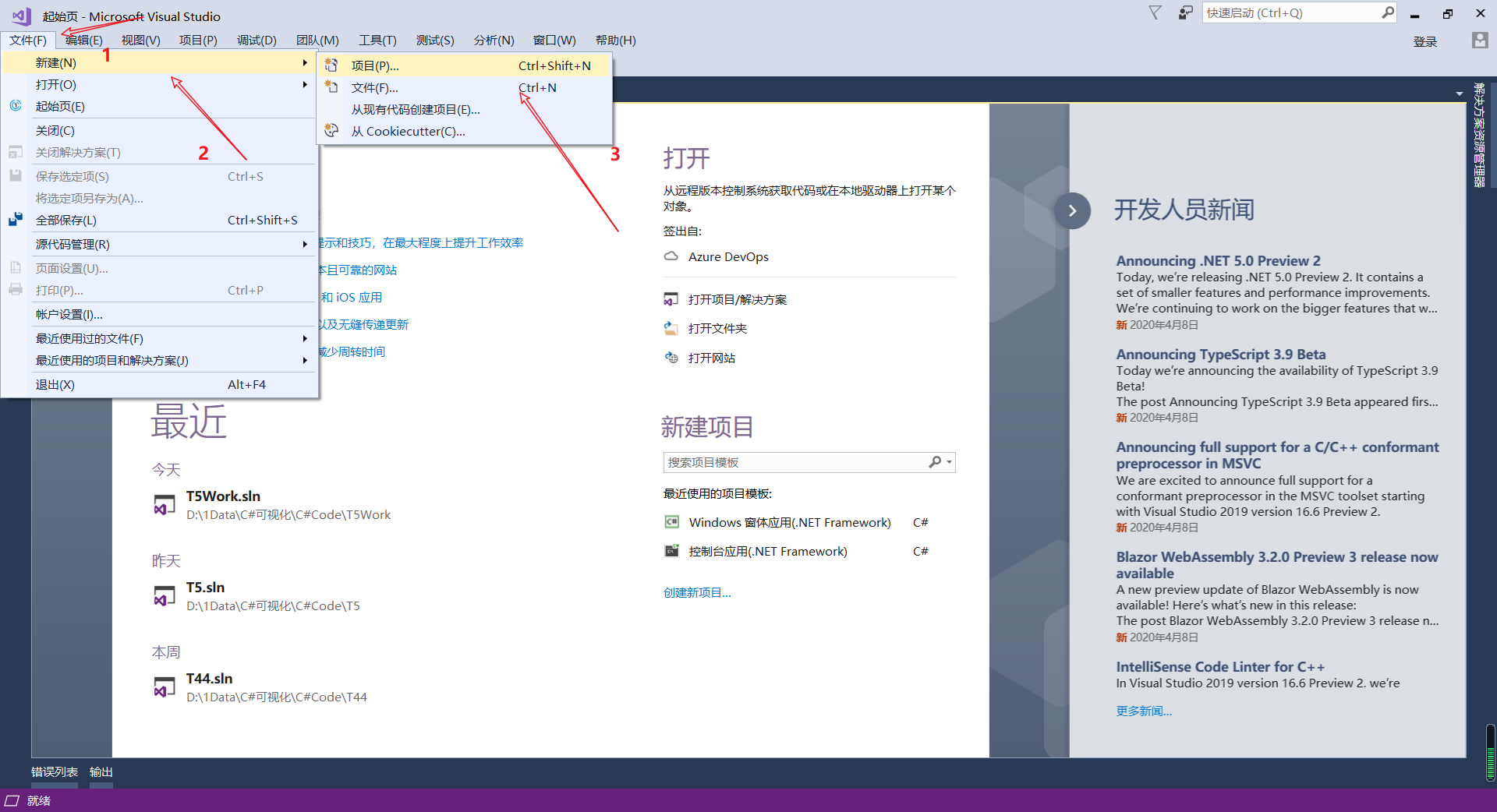Click the New Project icon beside 项目(P)
This screenshot has width=1497, height=812.
tap(331, 65)
